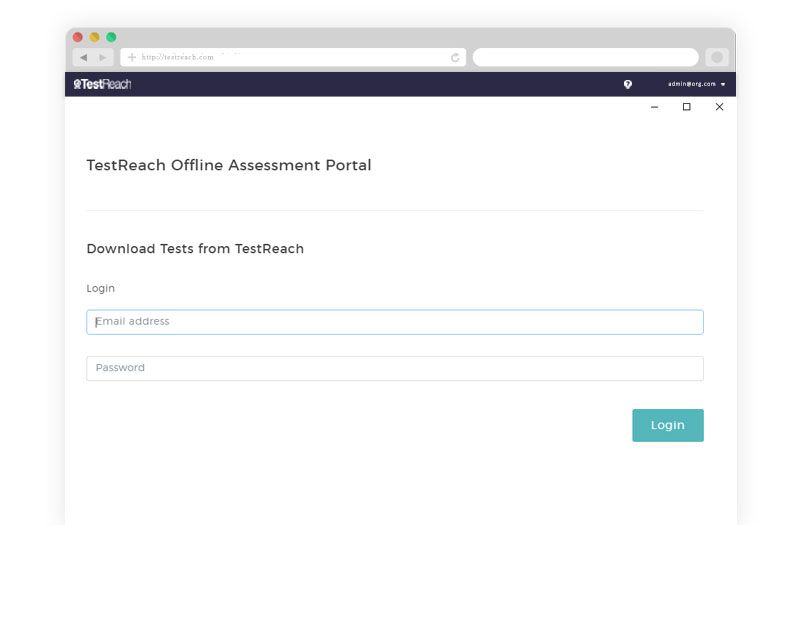Click the yellow macOS minimize dot
This screenshot has width=800, height=630.
[94, 37]
